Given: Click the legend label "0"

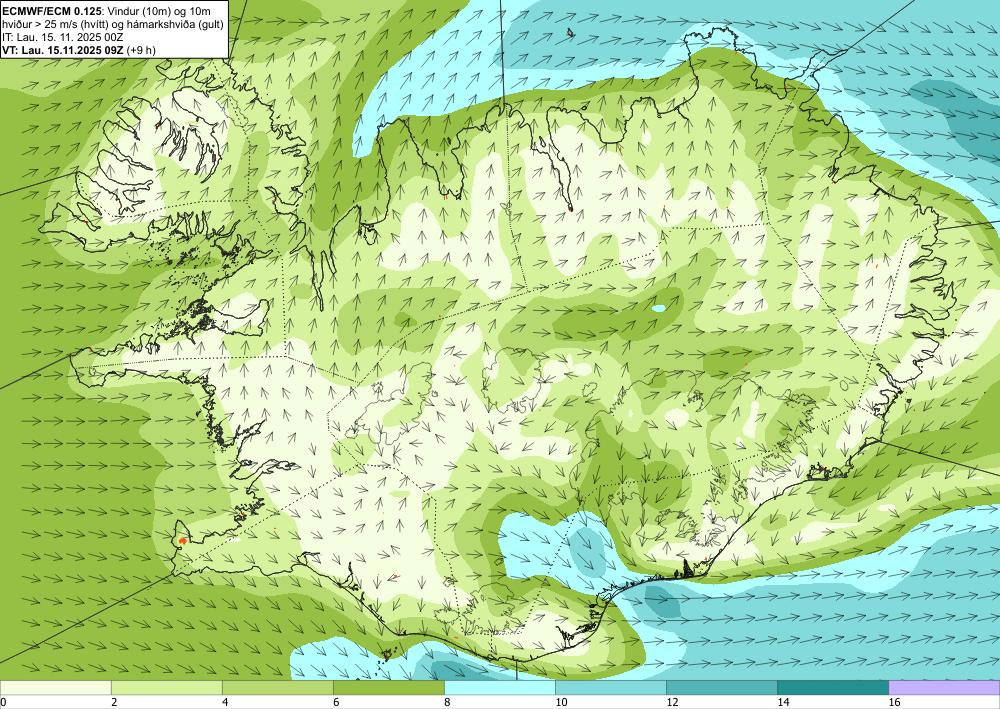Looking at the screenshot, I should coord(3,702).
